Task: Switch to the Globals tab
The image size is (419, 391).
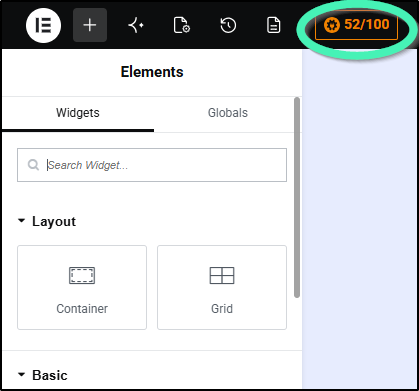Action: tap(228, 113)
